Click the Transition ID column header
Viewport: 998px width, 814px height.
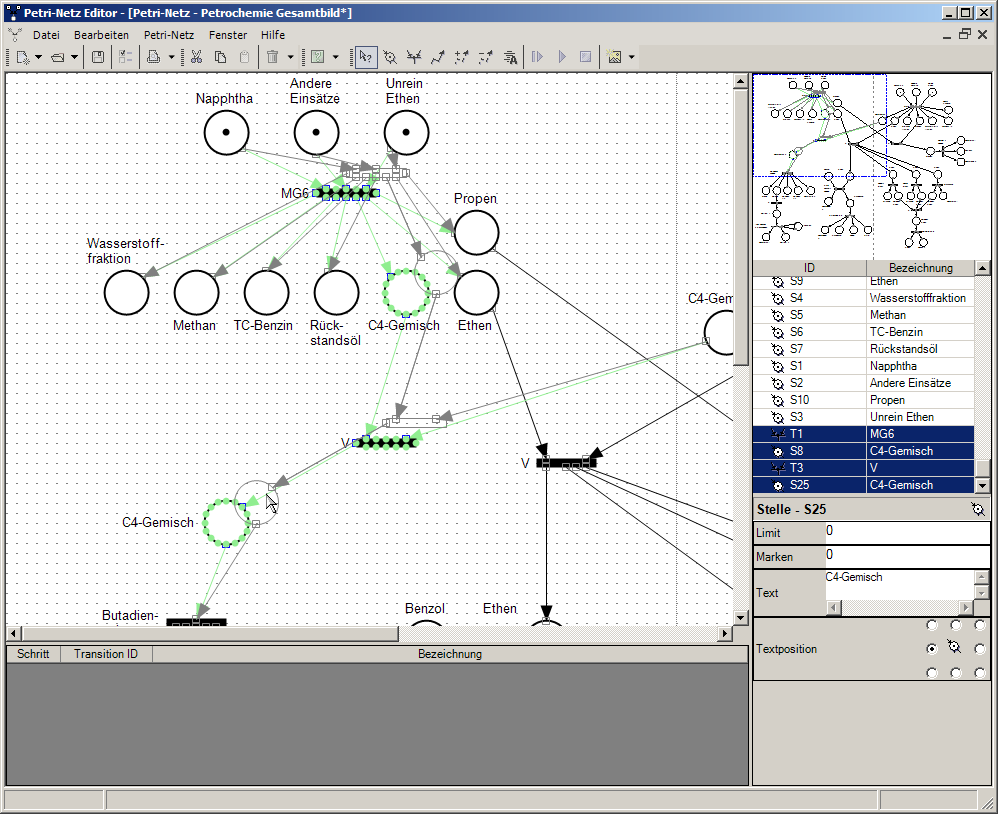(106, 654)
